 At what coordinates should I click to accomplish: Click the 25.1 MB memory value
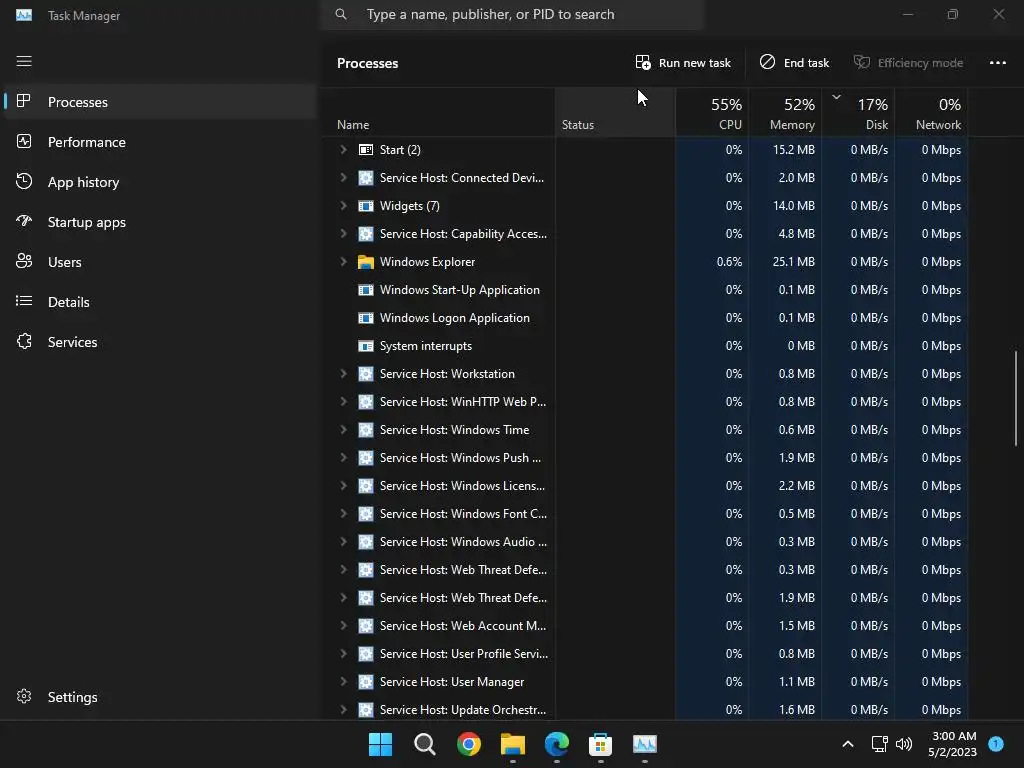[x=793, y=262]
